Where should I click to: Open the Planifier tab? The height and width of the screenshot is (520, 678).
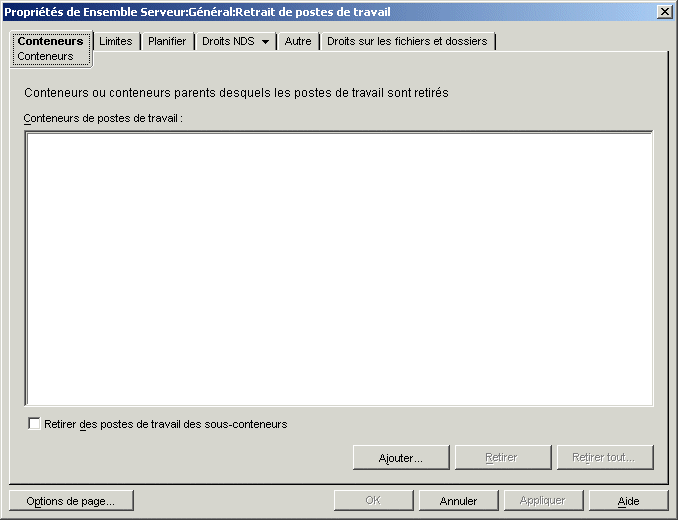(x=167, y=41)
